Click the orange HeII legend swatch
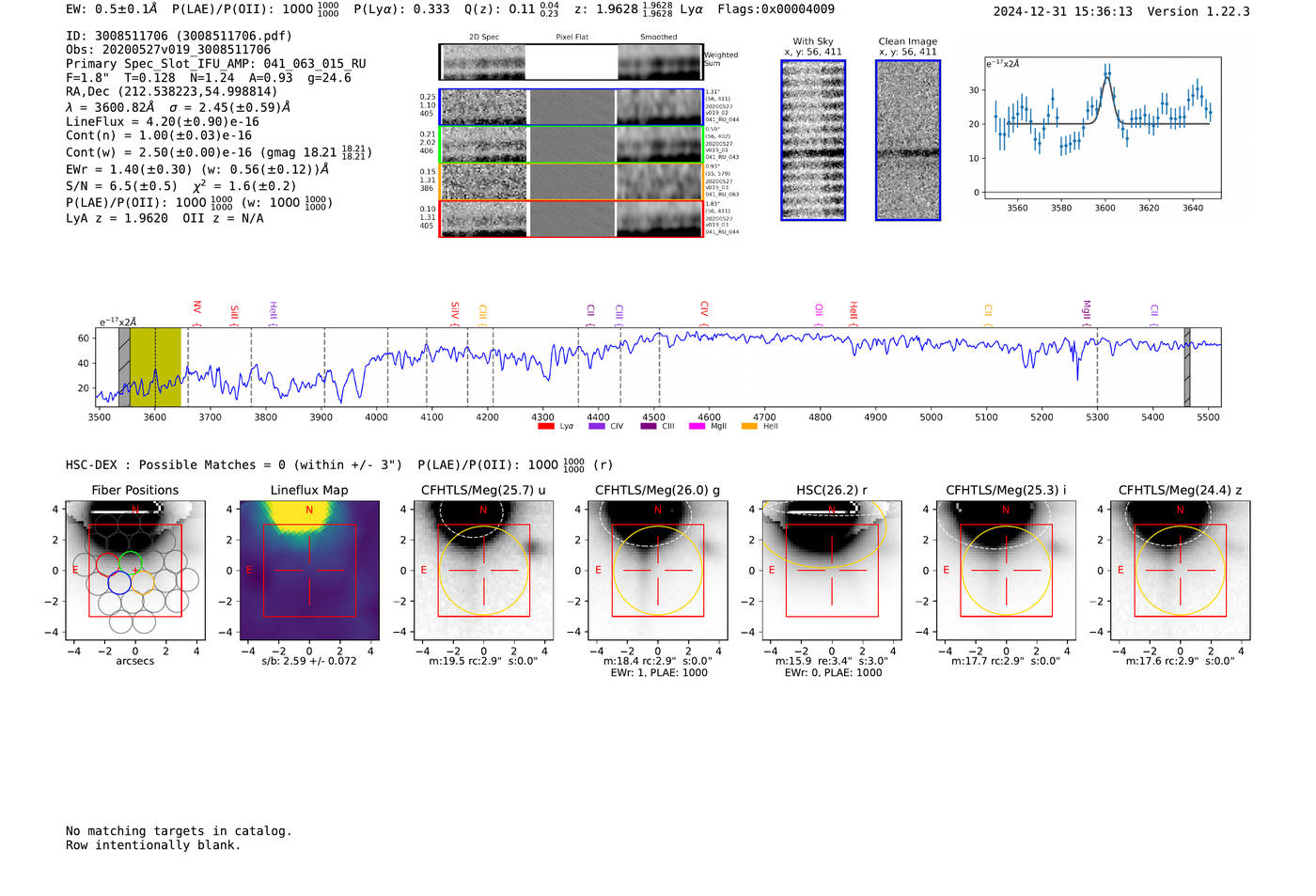Viewport: 1316px width, 896px height. click(x=749, y=426)
